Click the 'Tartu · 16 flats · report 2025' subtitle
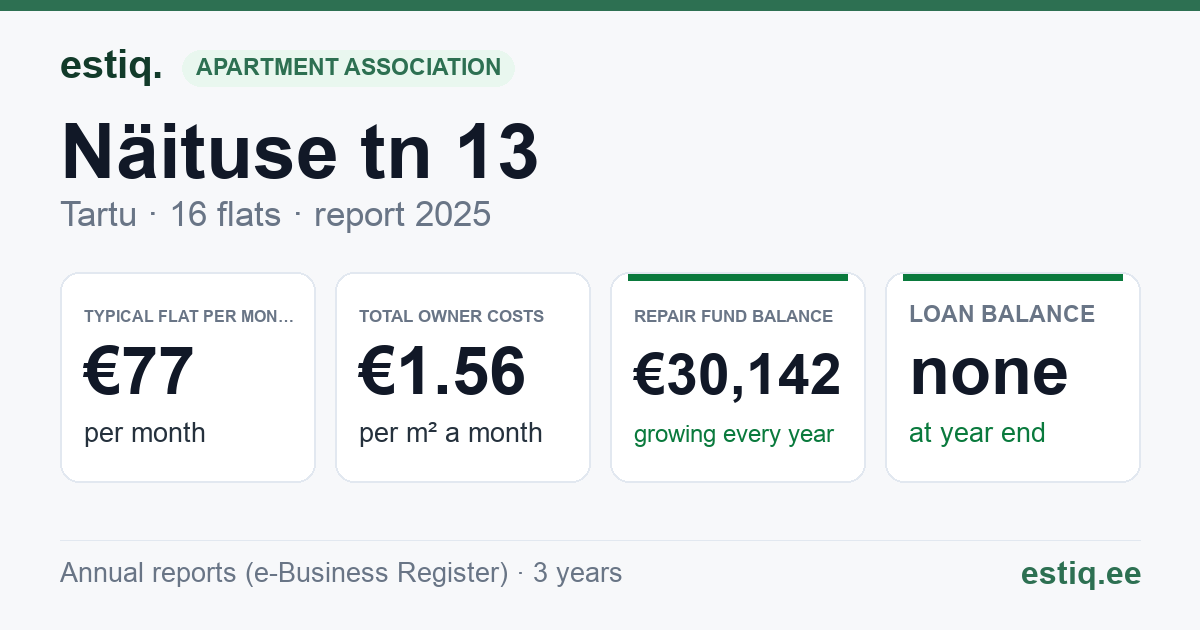Image resolution: width=1200 pixels, height=630 pixels. pos(275,214)
